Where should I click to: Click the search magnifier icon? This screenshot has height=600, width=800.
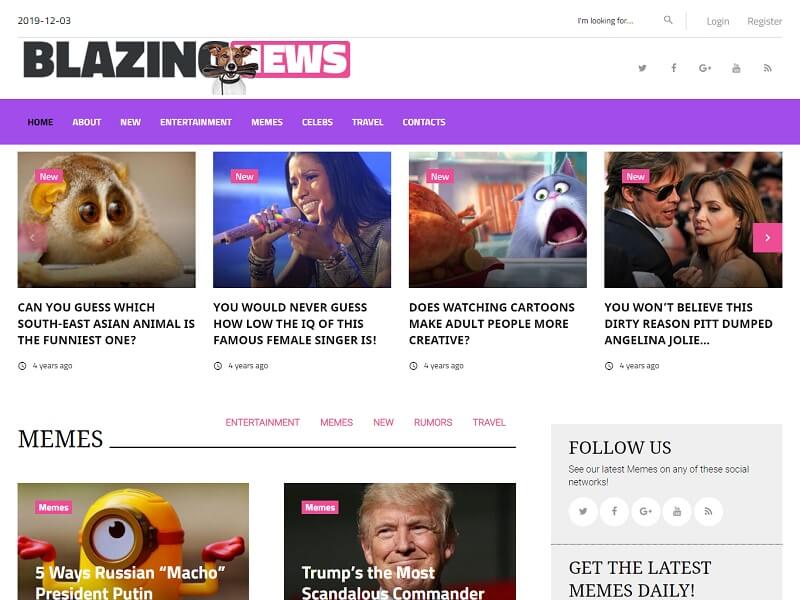click(668, 20)
